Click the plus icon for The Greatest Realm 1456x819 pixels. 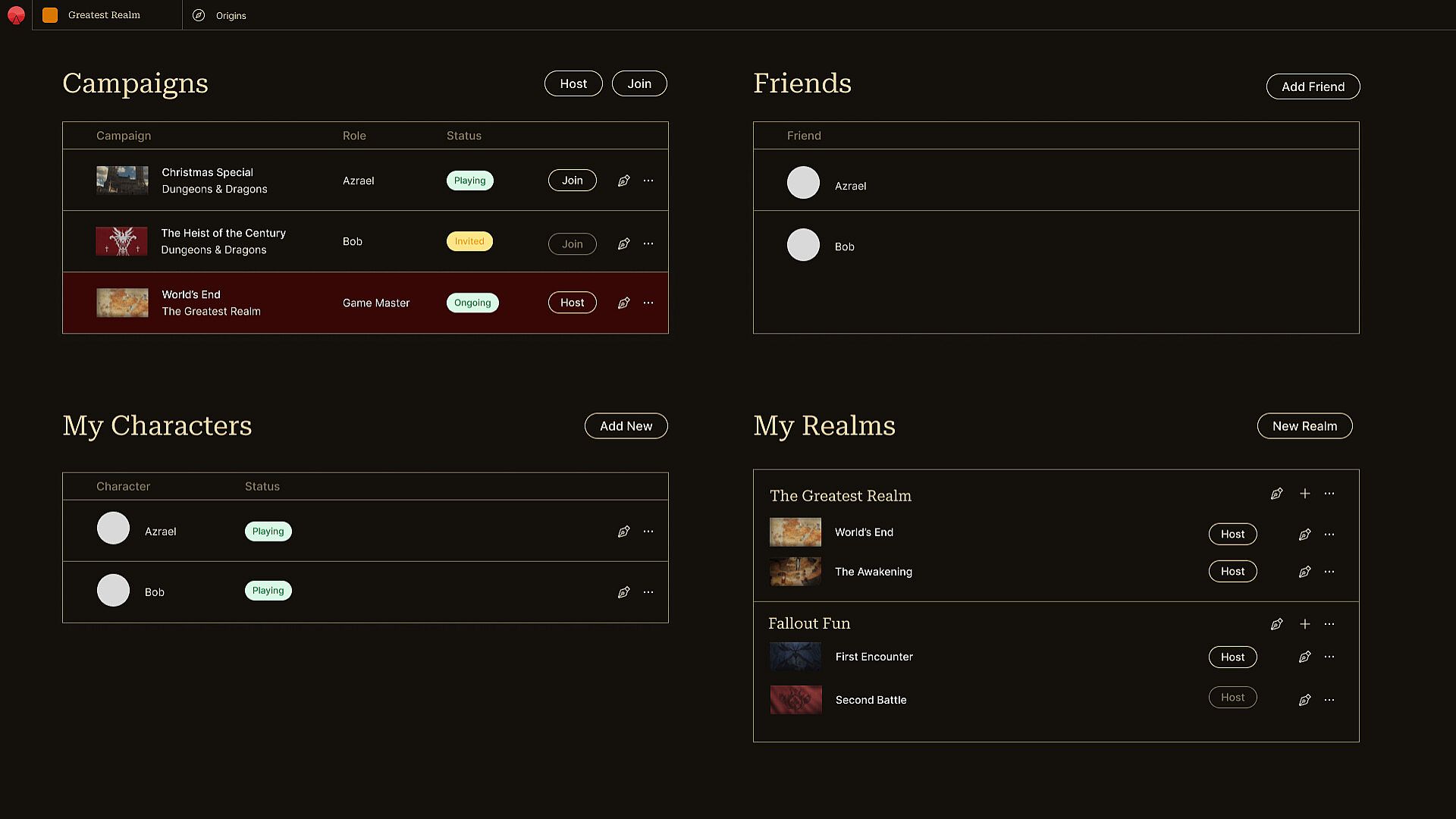tap(1304, 494)
